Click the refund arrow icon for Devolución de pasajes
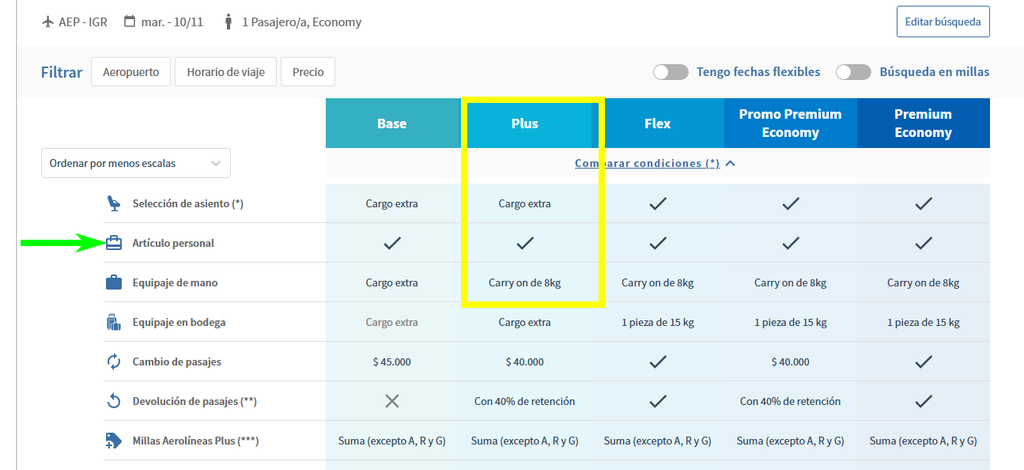Image resolution: width=1024 pixels, height=470 pixels. [x=114, y=401]
